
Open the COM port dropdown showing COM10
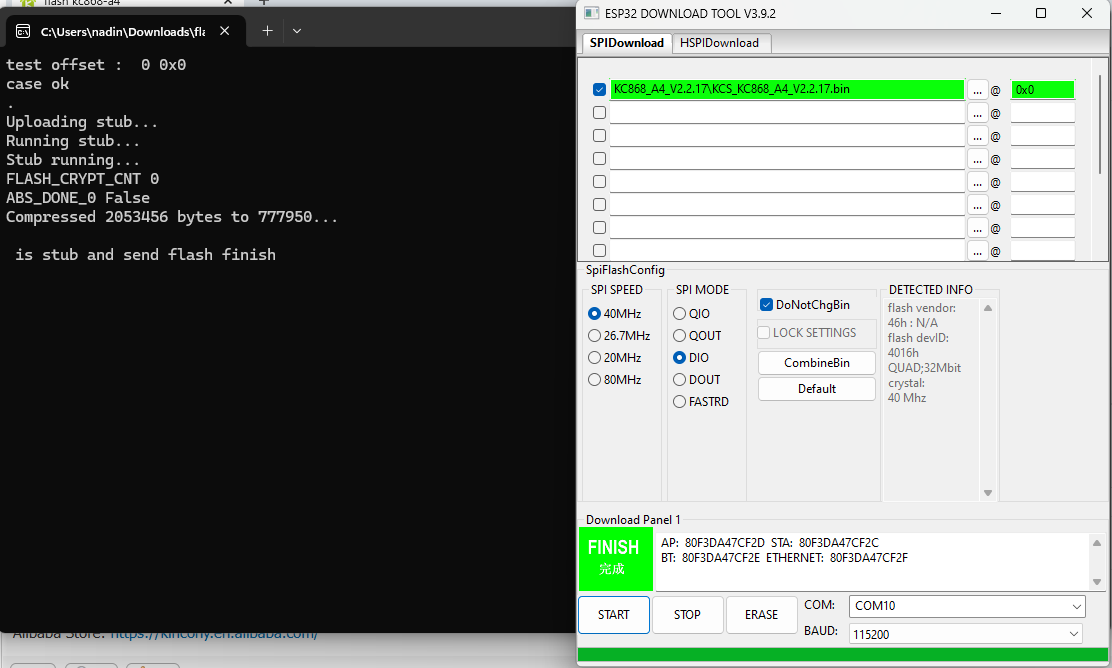(966, 606)
